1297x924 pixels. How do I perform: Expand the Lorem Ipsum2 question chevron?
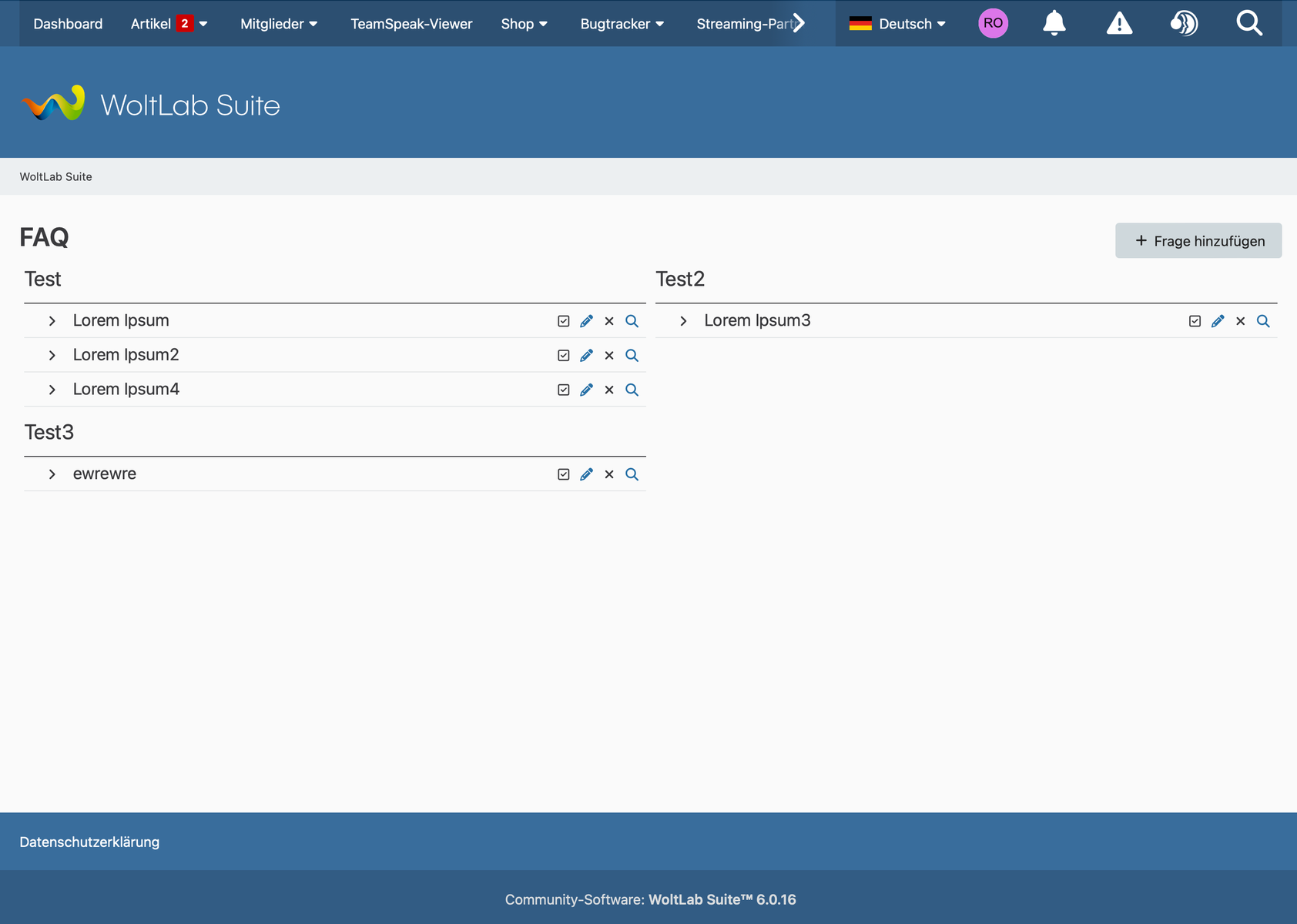tap(52, 356)
